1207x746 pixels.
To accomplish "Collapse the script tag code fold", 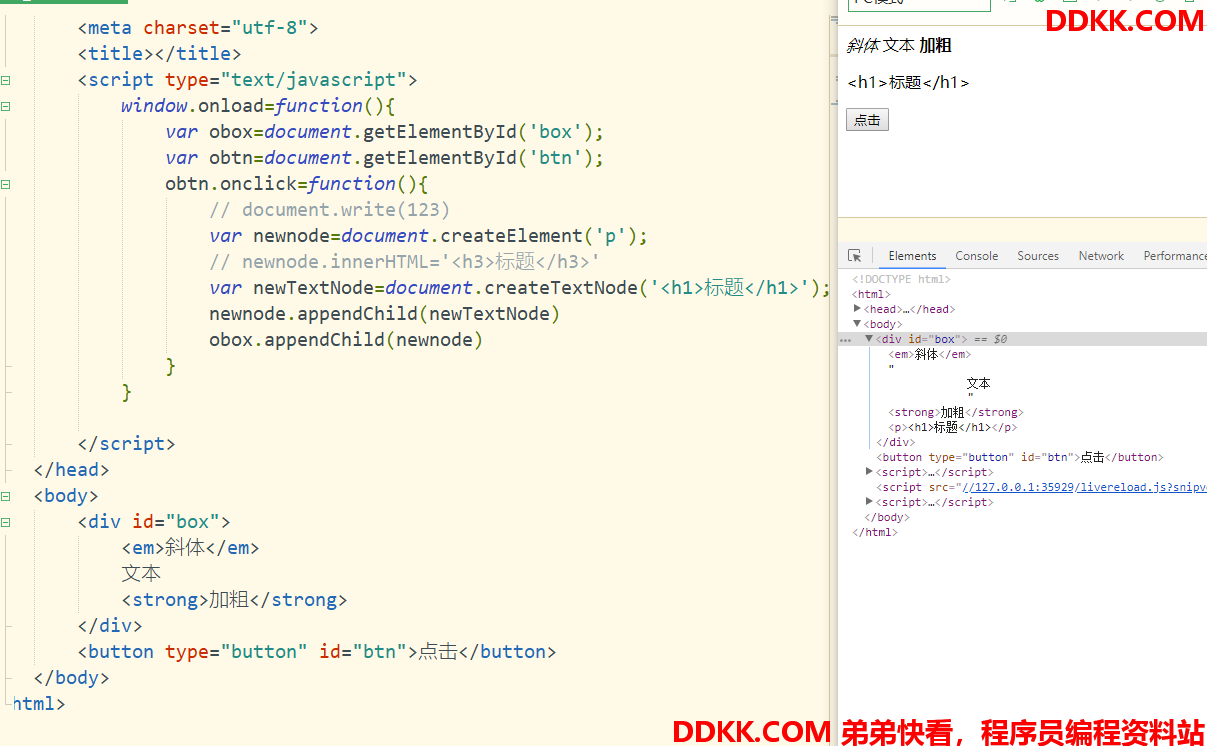I will point(6,80).
